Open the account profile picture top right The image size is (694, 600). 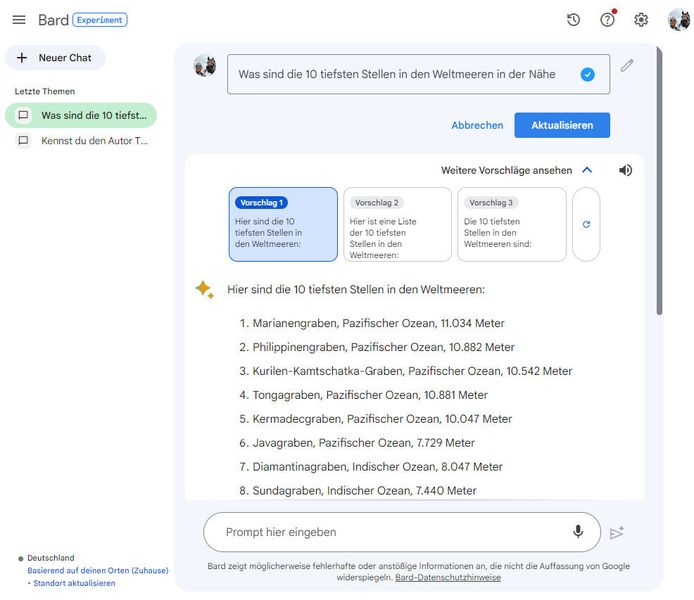point(679,20)
